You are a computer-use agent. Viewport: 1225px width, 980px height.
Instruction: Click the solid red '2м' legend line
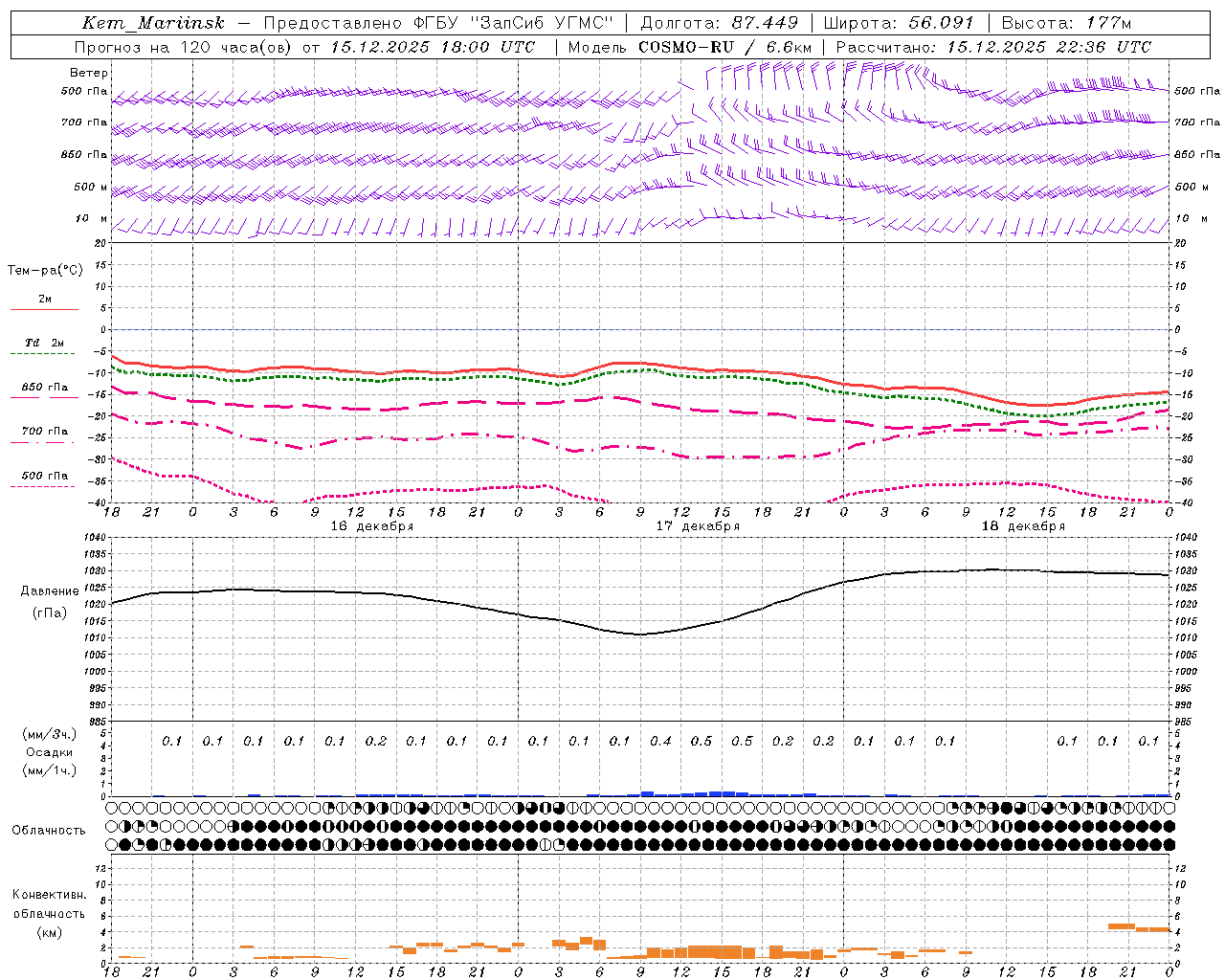44,309
